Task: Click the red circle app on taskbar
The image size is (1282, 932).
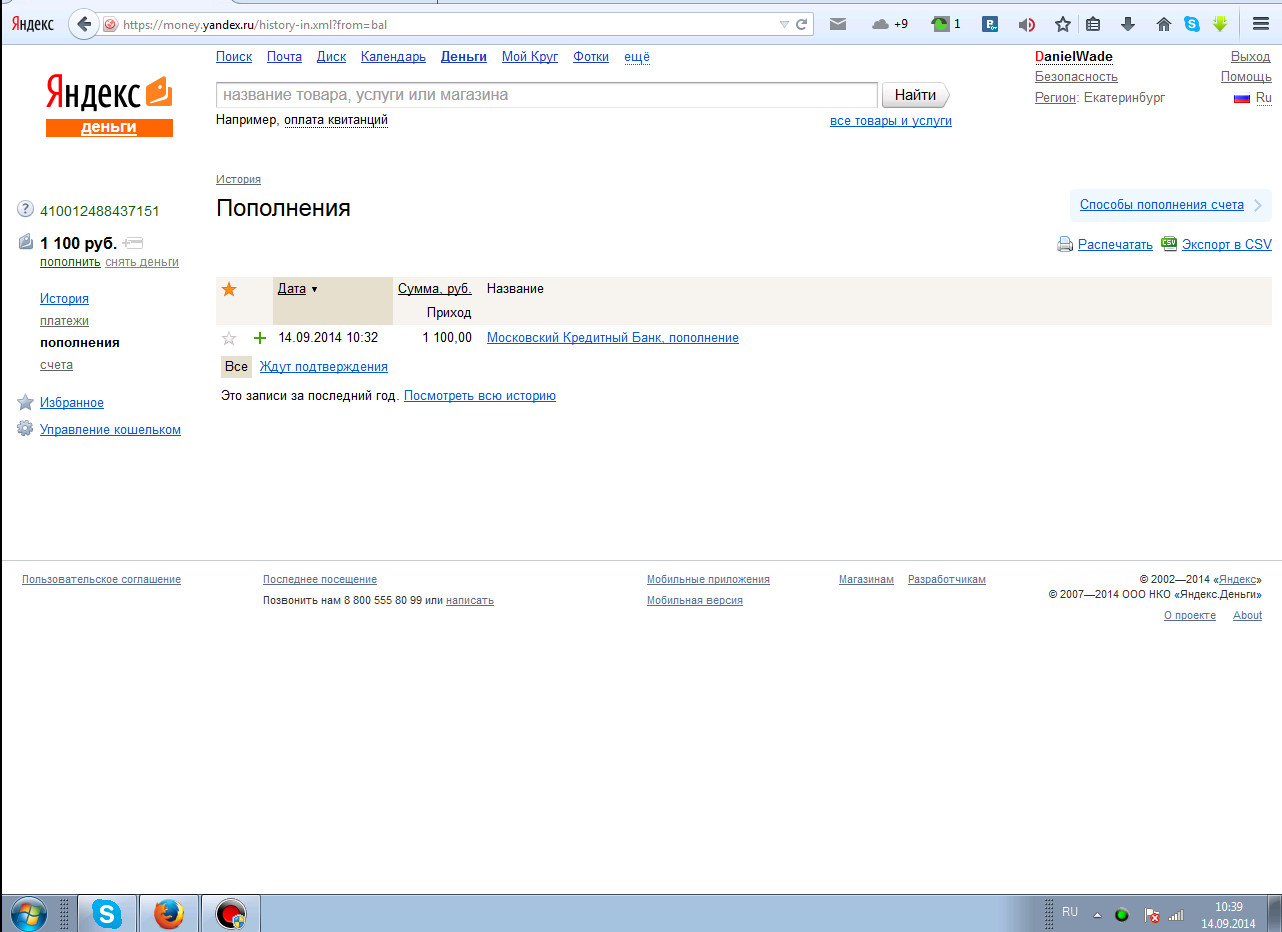Action: coord(232,914)
